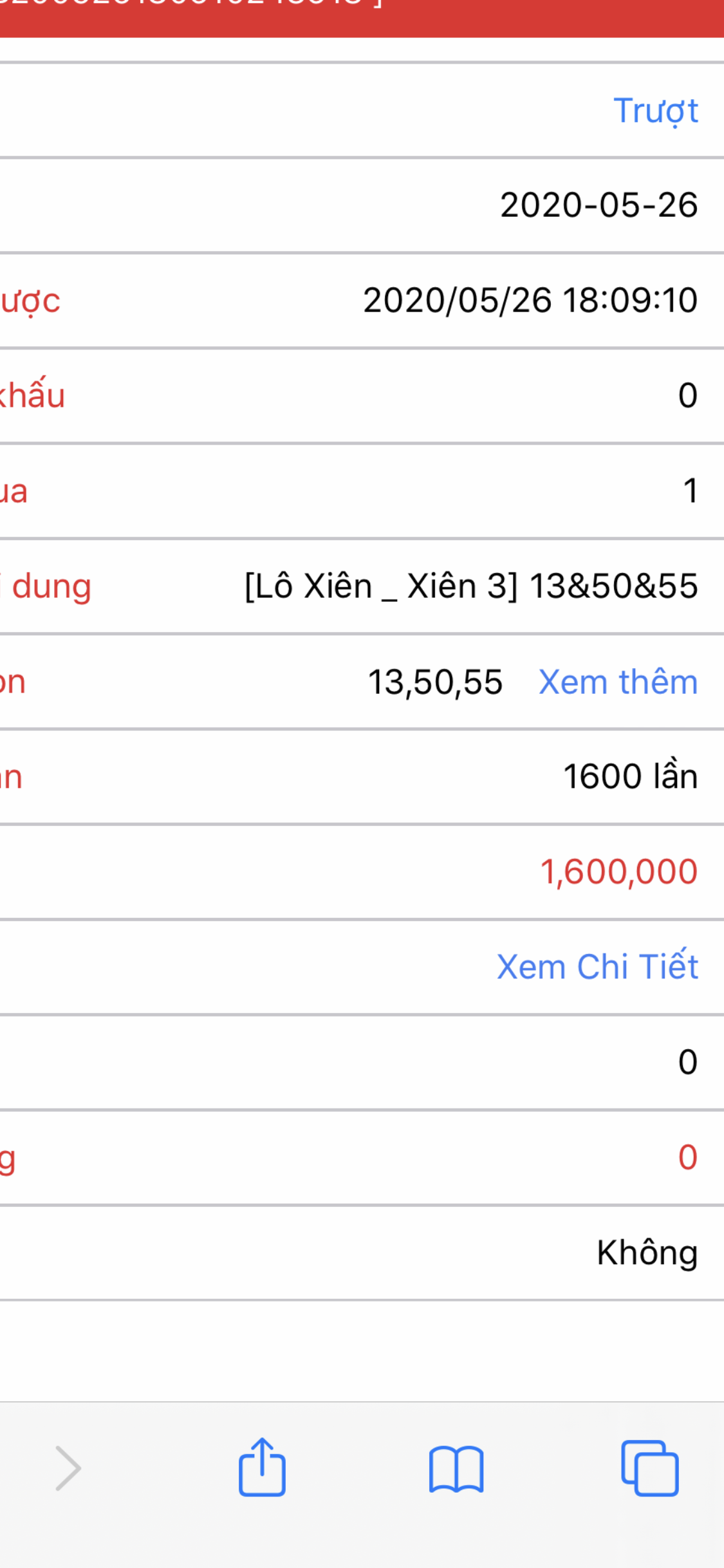Open the Safari tabs overview icon
Image resolution: width=724 pixels, height=1568 pixels.
pyautogui.click(x=649, y=1468)
